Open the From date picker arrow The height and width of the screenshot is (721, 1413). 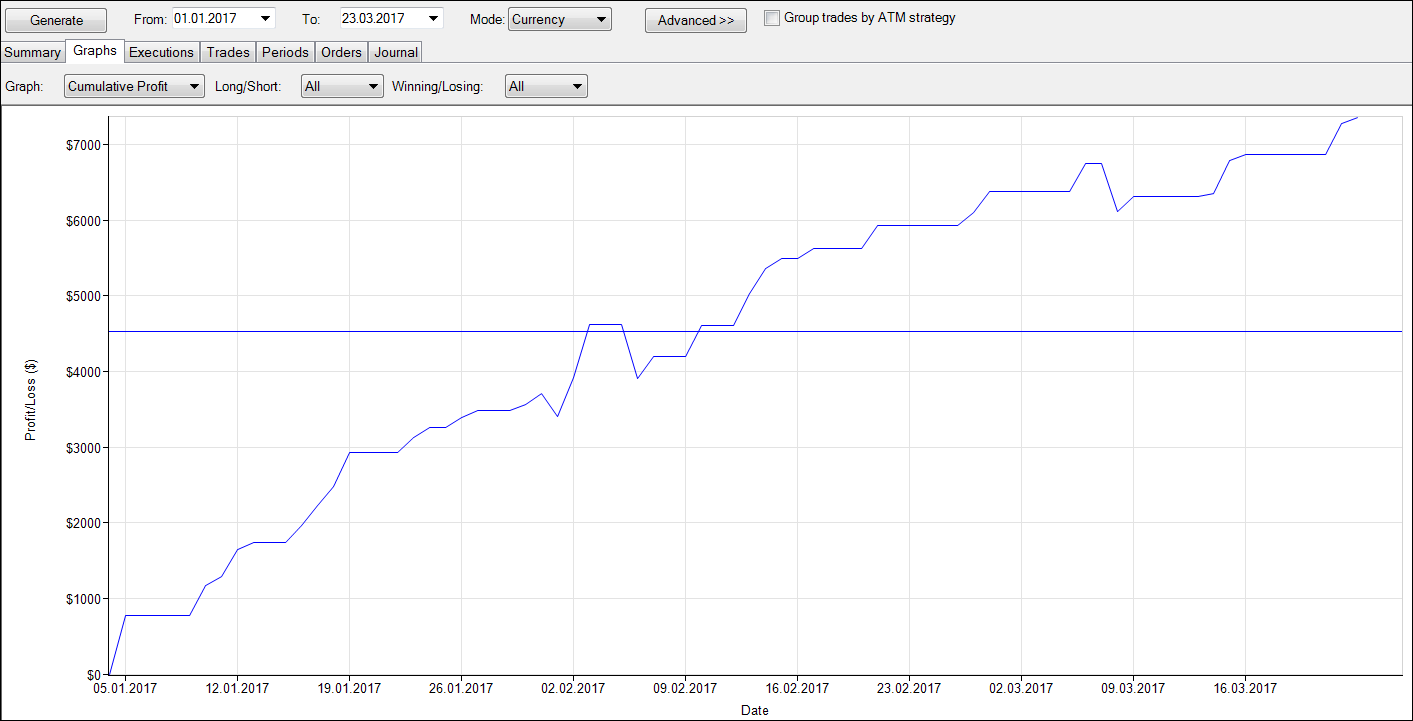tap(265, 19)
